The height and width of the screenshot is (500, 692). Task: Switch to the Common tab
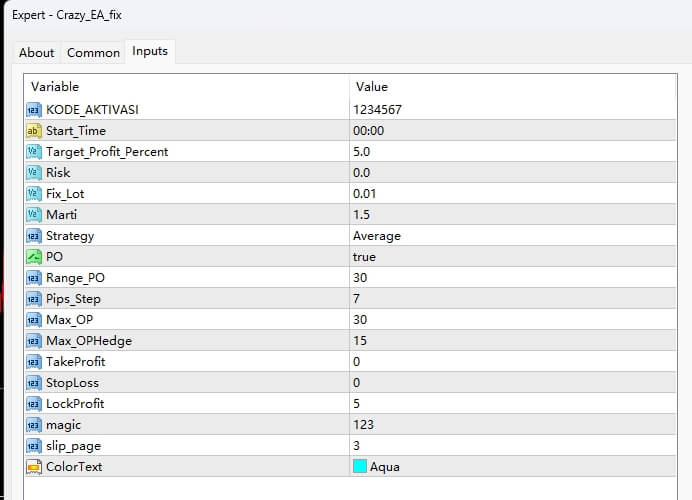(x=93, y=53)
